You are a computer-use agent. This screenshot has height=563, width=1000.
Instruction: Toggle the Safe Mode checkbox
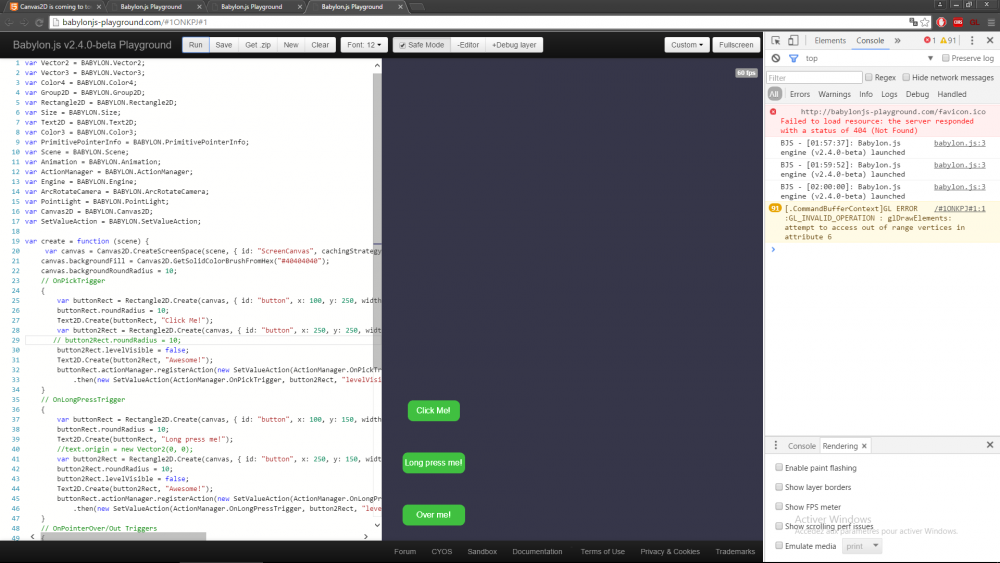point(402,45)
